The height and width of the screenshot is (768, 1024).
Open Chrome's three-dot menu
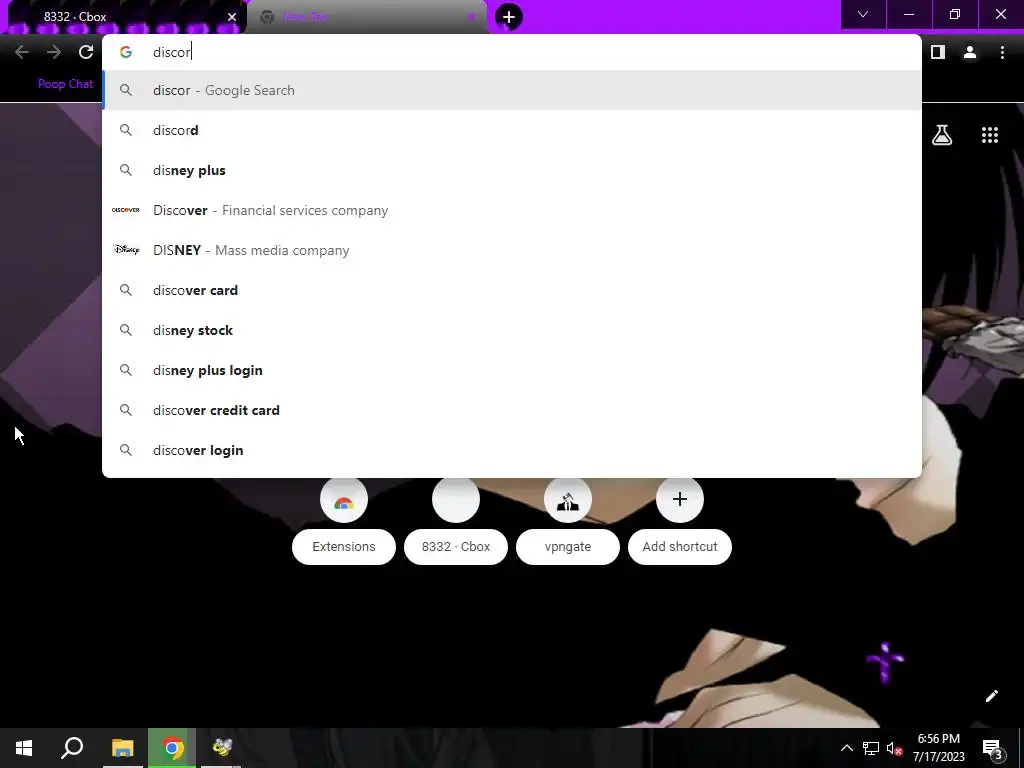click(x=1002, y=52)
